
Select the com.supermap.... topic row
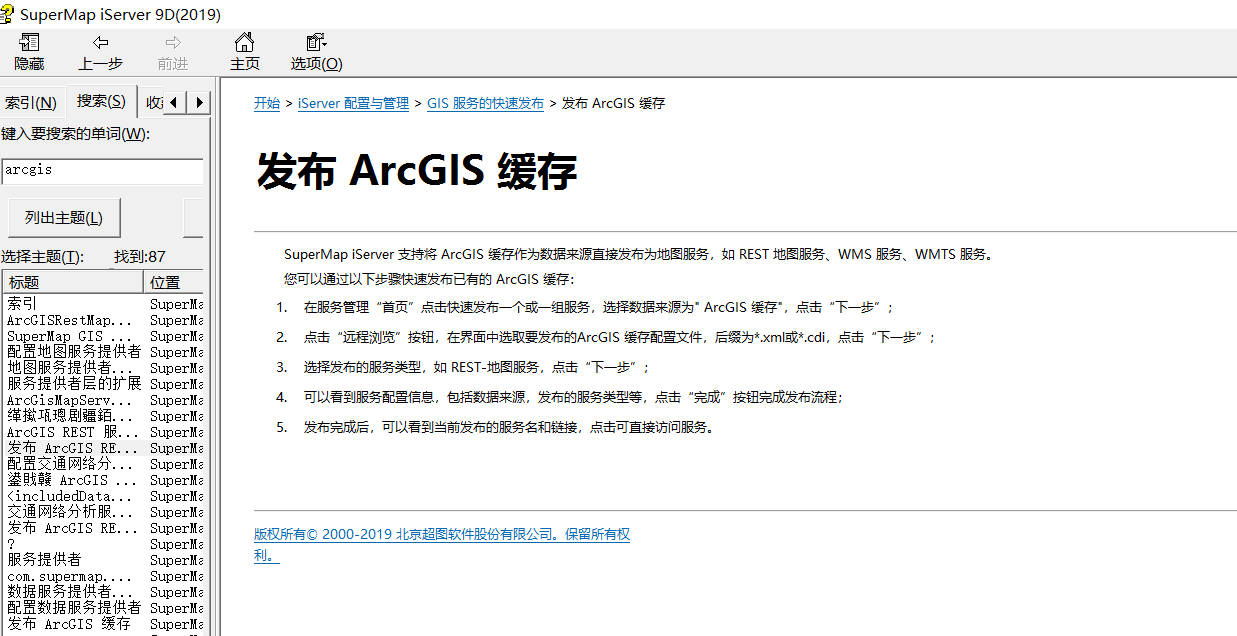tap(104, 576)
